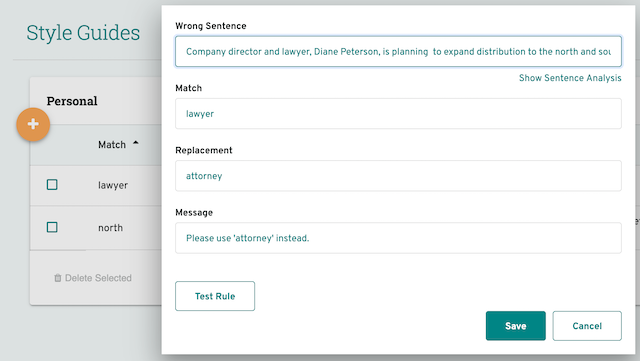Click Delete Selected in the Personal panel
The image size is (640, 361).
point(93,278)
